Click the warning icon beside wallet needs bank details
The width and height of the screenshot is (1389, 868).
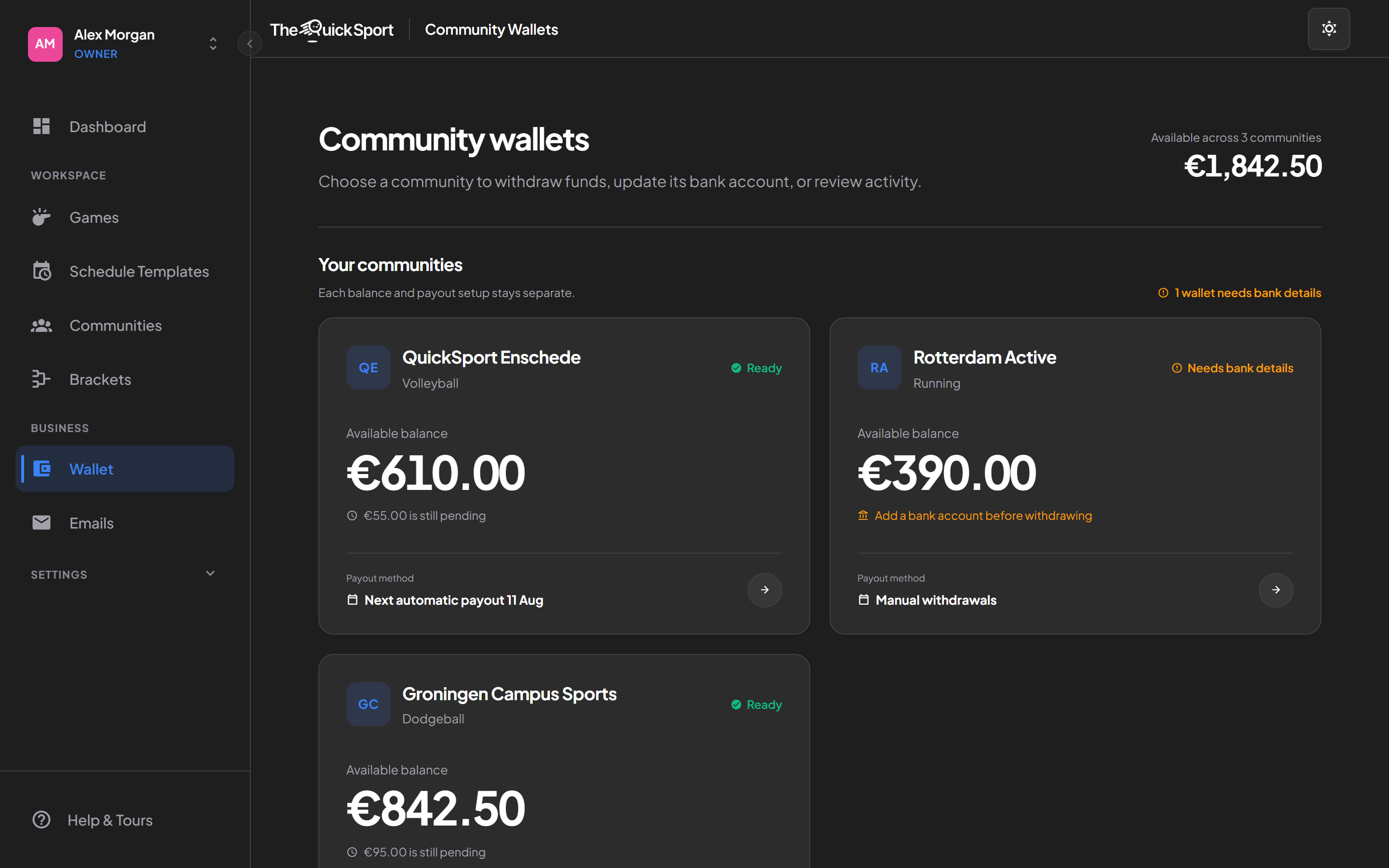point(1163,293)
